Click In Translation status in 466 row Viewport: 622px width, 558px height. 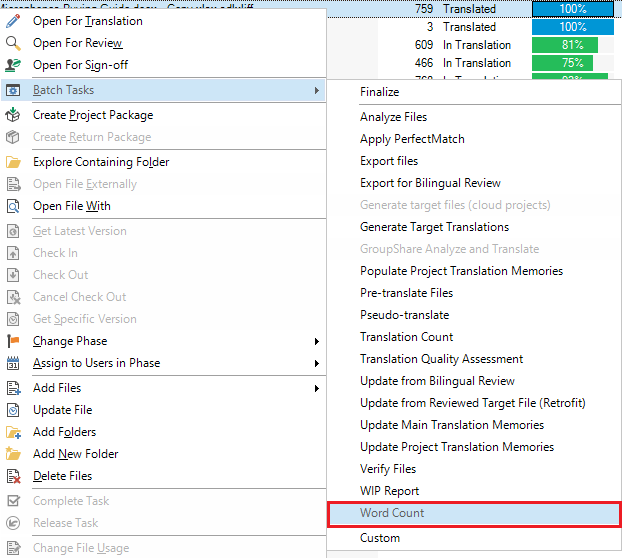coord(477,63)
